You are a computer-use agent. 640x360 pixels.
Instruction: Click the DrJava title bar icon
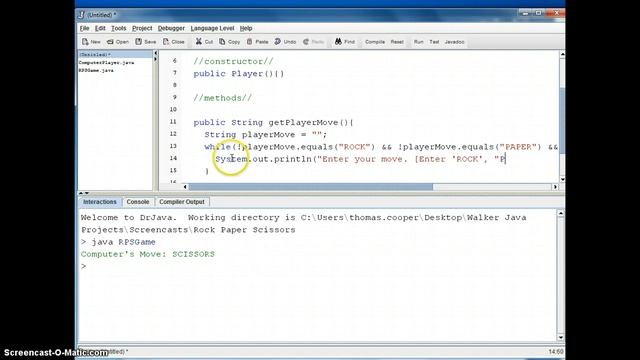(81, 15)
